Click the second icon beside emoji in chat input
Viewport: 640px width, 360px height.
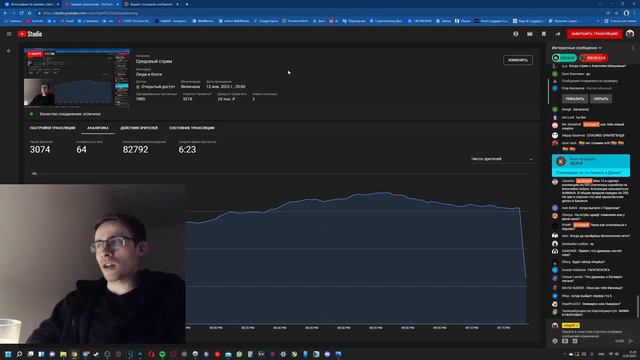point(565,341)
